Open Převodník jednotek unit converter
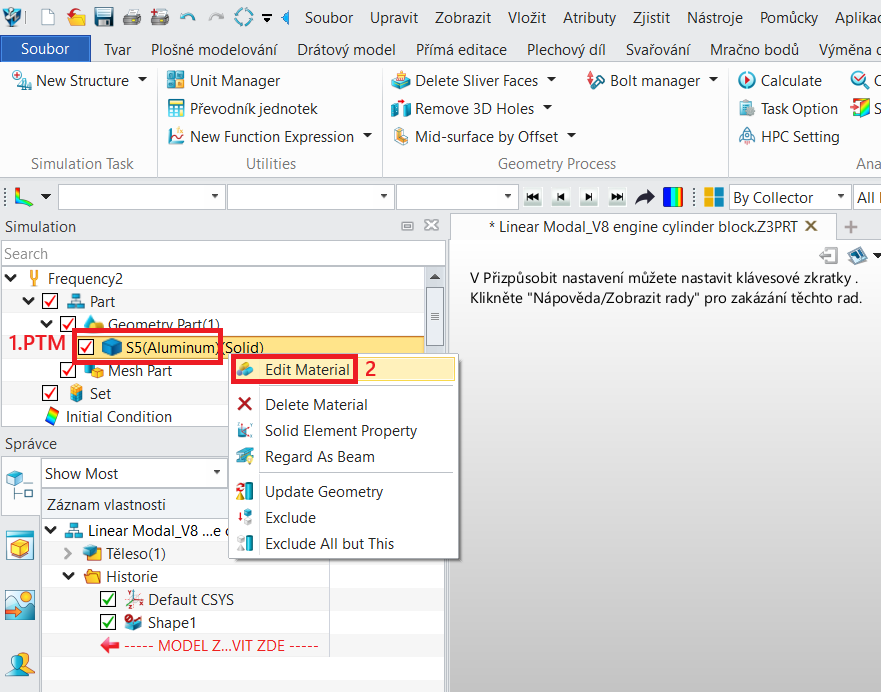 pyautogui.click(x=242, y=108)
